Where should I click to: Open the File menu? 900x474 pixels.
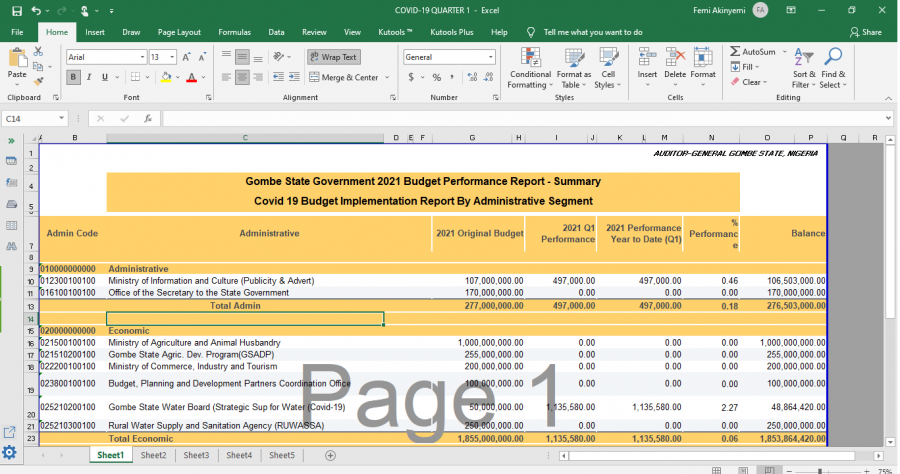(17, 32)
